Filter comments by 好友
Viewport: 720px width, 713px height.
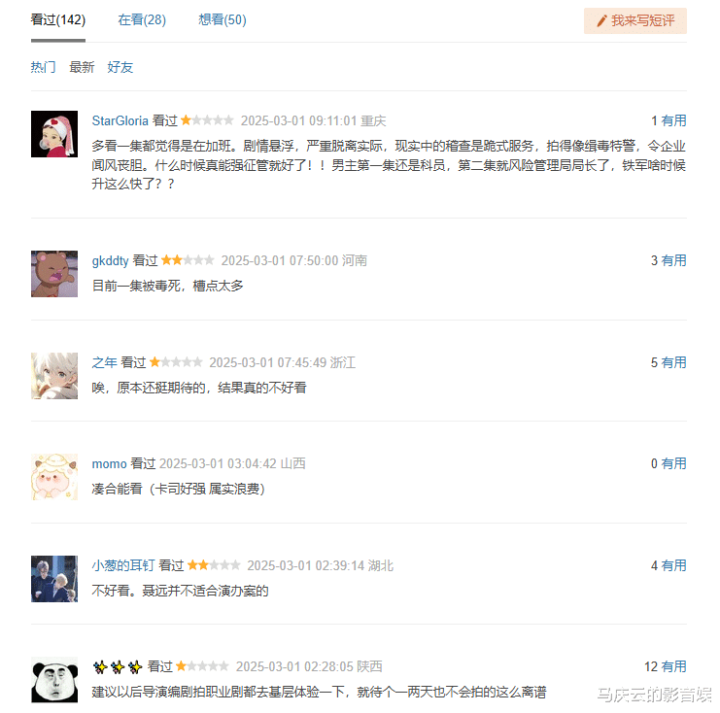tap(120, 67)
